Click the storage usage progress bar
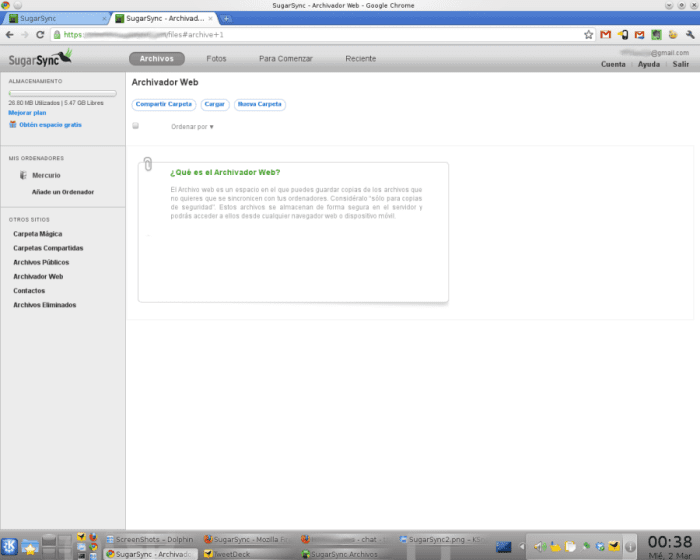The image size is (700, 560). [x=62, y=93]
